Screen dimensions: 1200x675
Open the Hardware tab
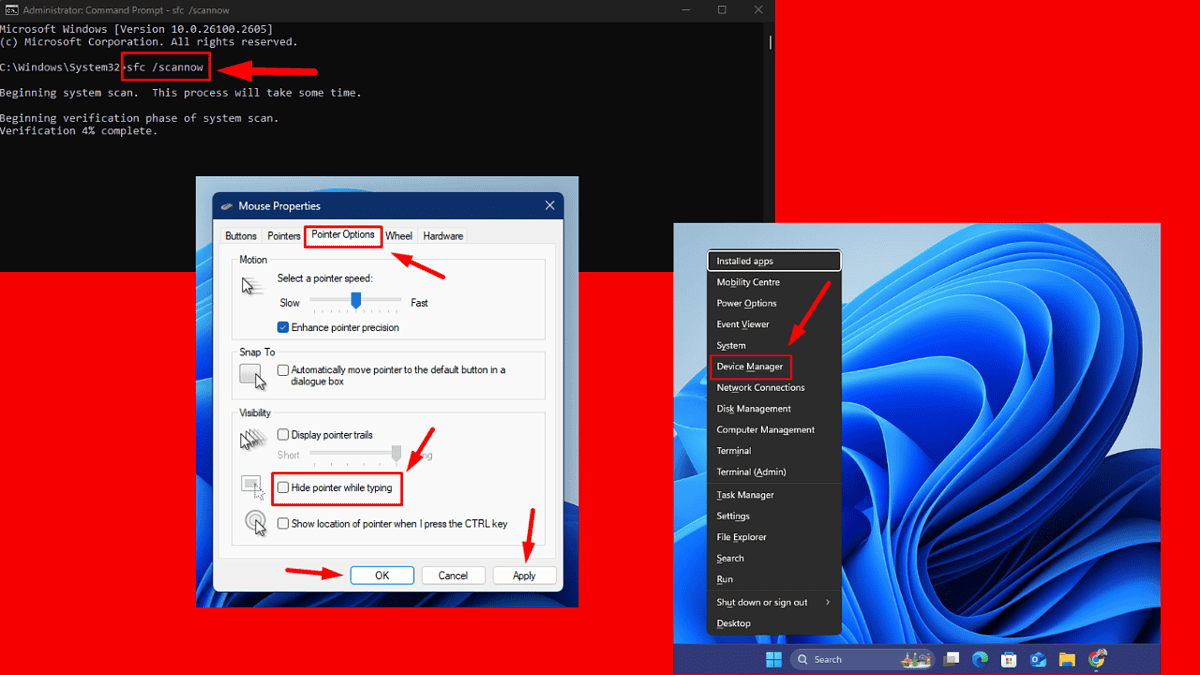(x=443, y=236)
